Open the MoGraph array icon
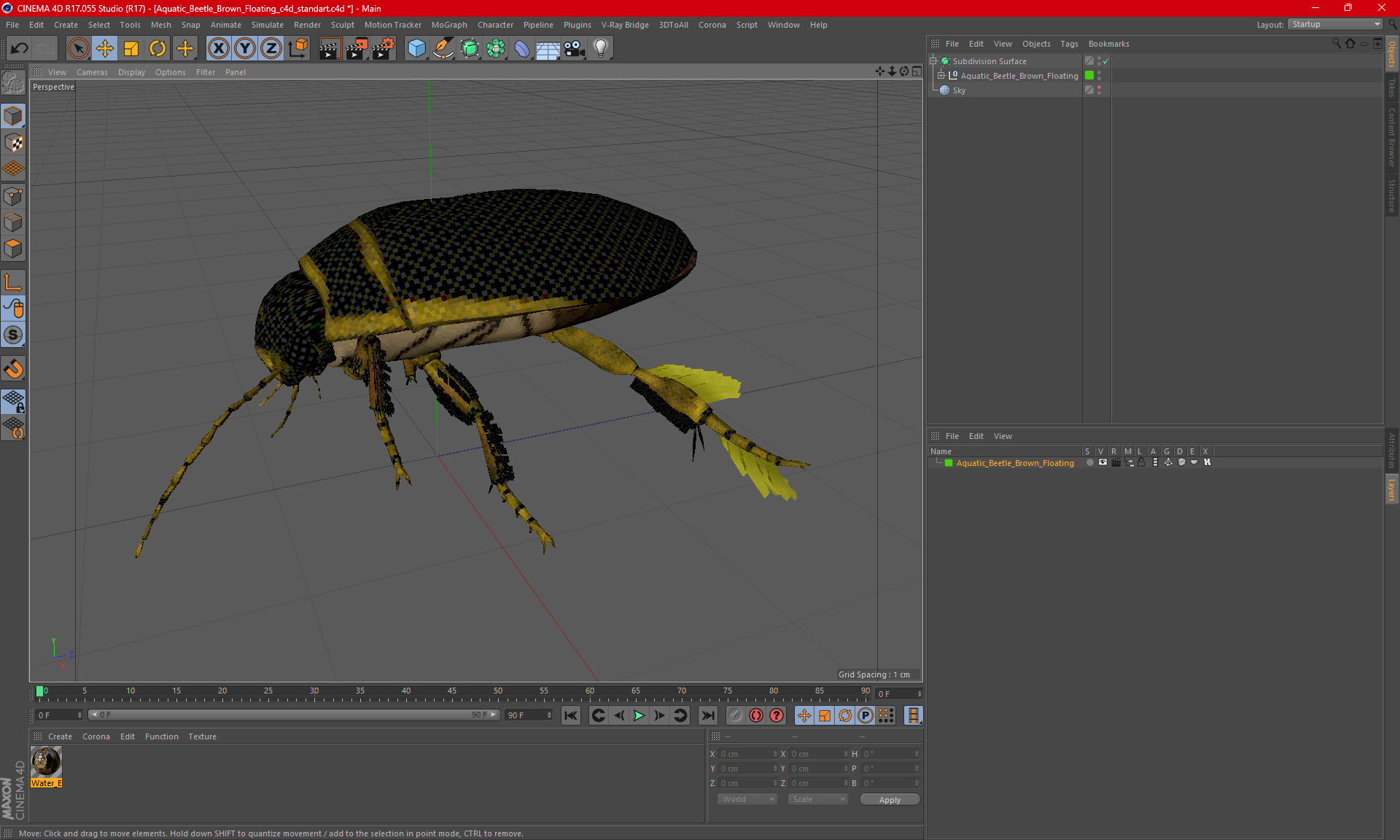The height and width of the screenshot is (840, 1400). (496, 49)
